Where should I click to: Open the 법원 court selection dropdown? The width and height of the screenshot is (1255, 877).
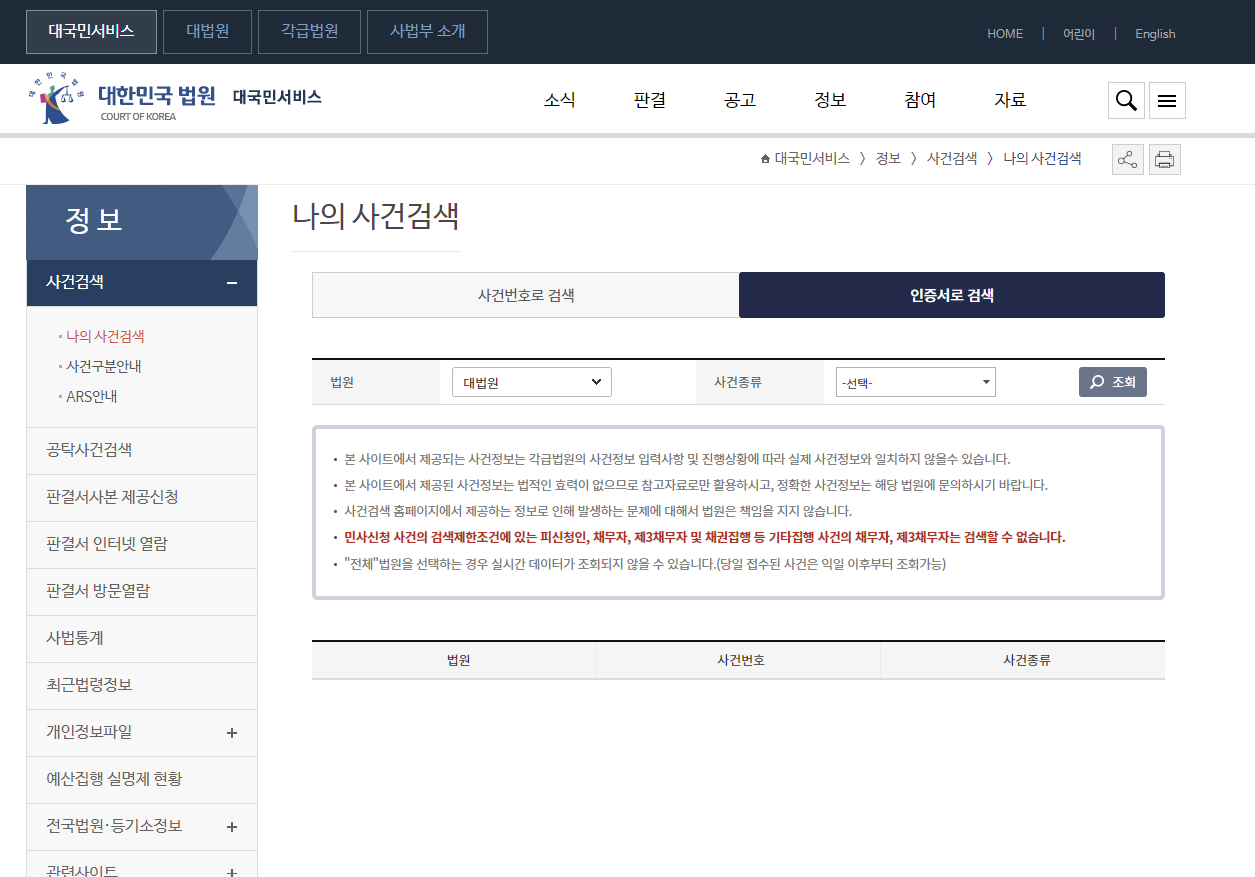coord(531,381)
